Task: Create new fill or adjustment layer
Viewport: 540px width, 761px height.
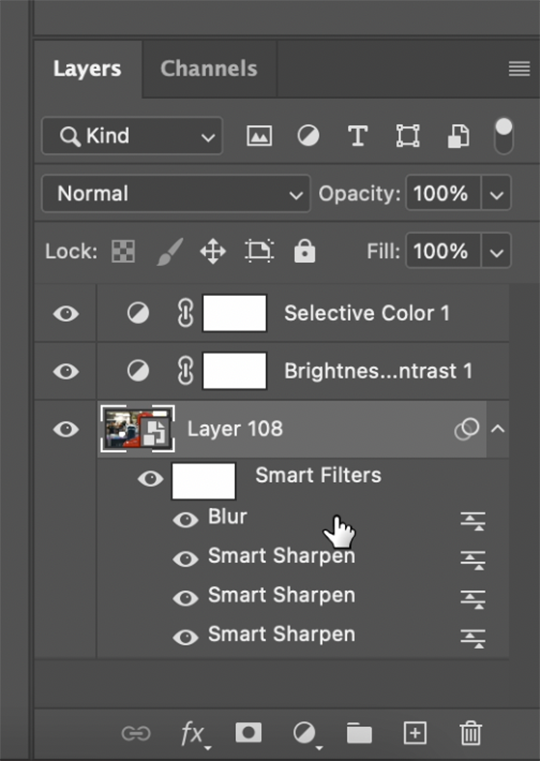Action: coord(306,734)
